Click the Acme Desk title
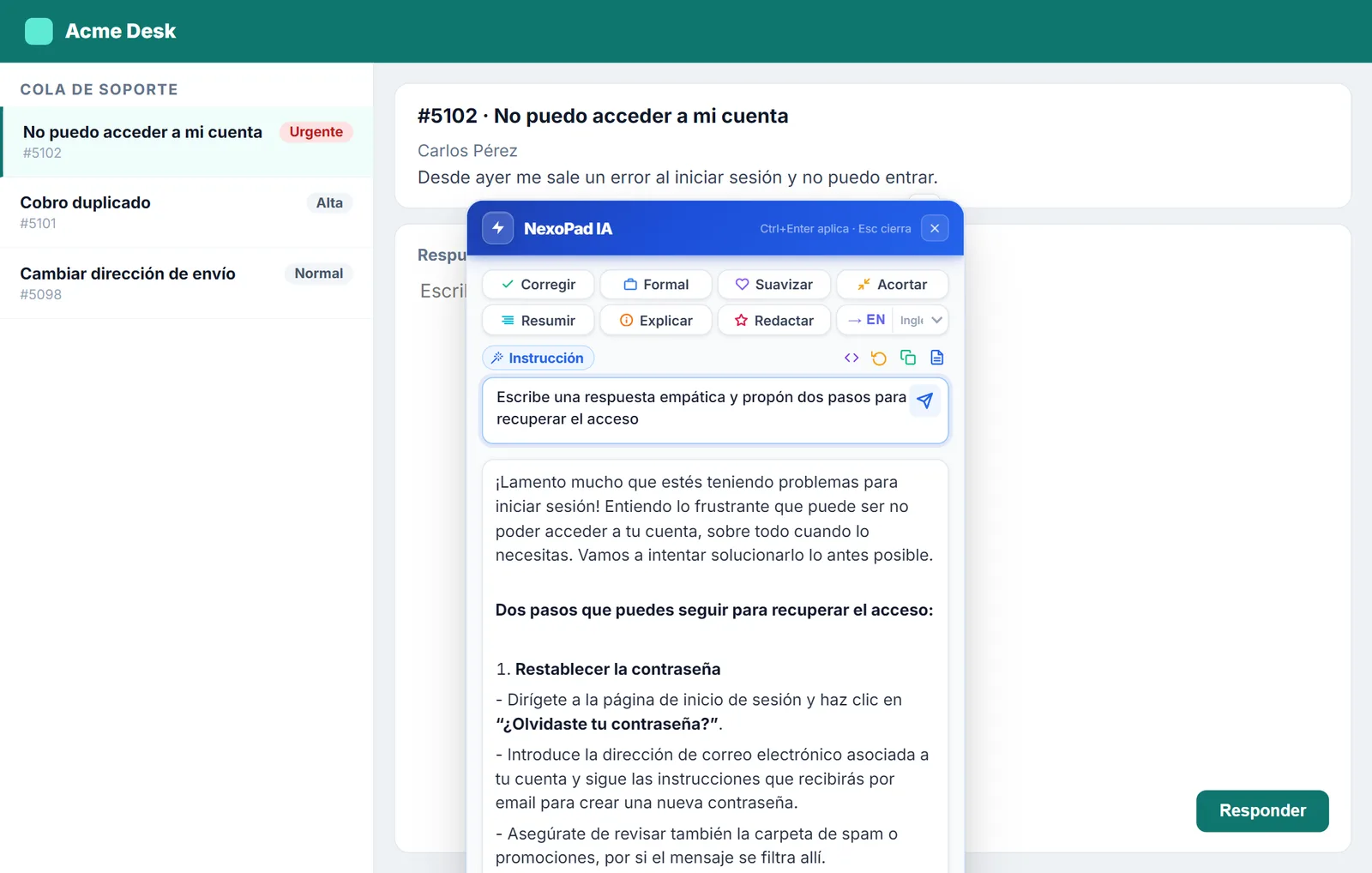 (120, 32)
